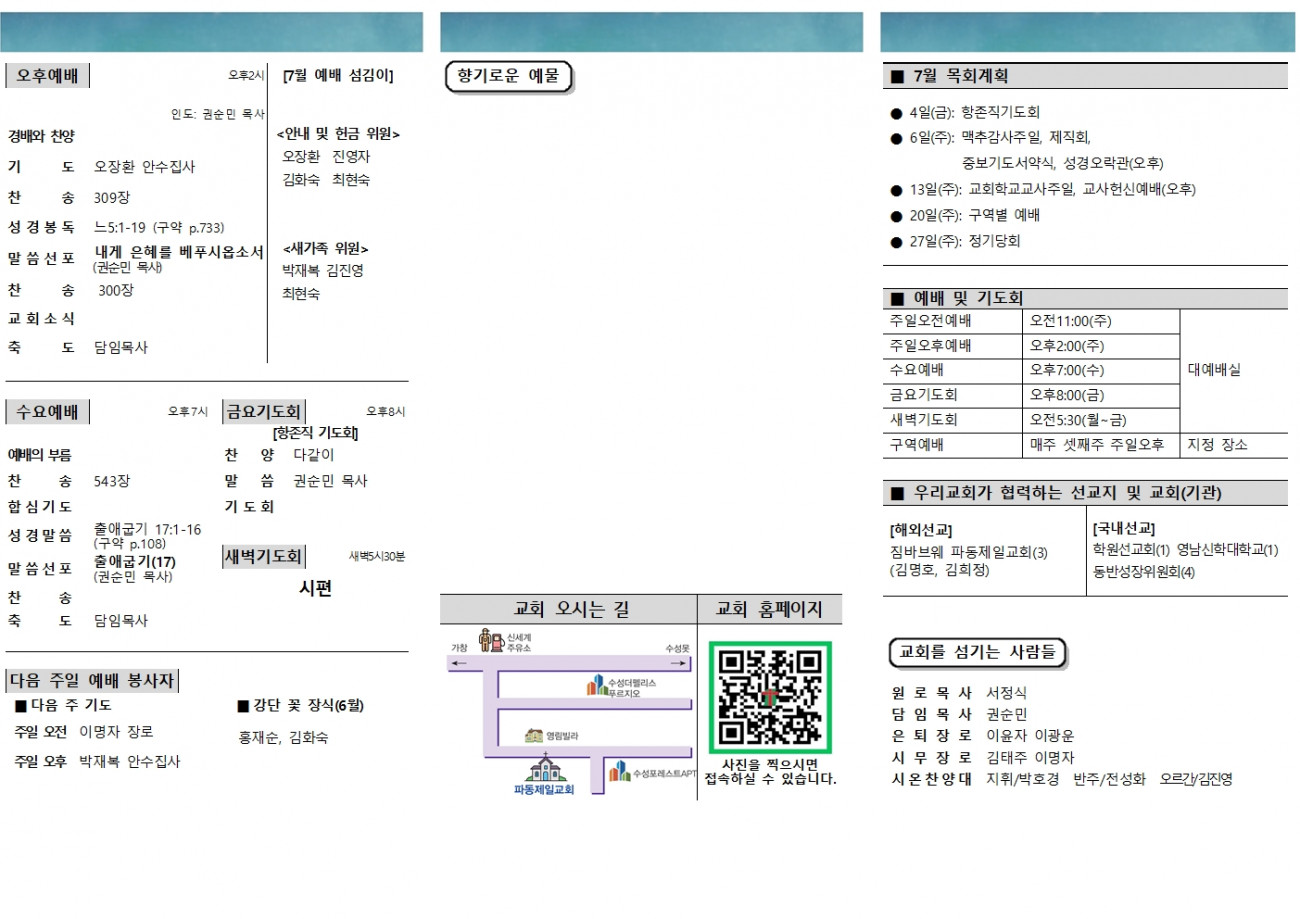Click the 다음 주일 예배 봉사자 header
Image resolution: width=1300 pixels, height=919 pixels.
(92, 681)
